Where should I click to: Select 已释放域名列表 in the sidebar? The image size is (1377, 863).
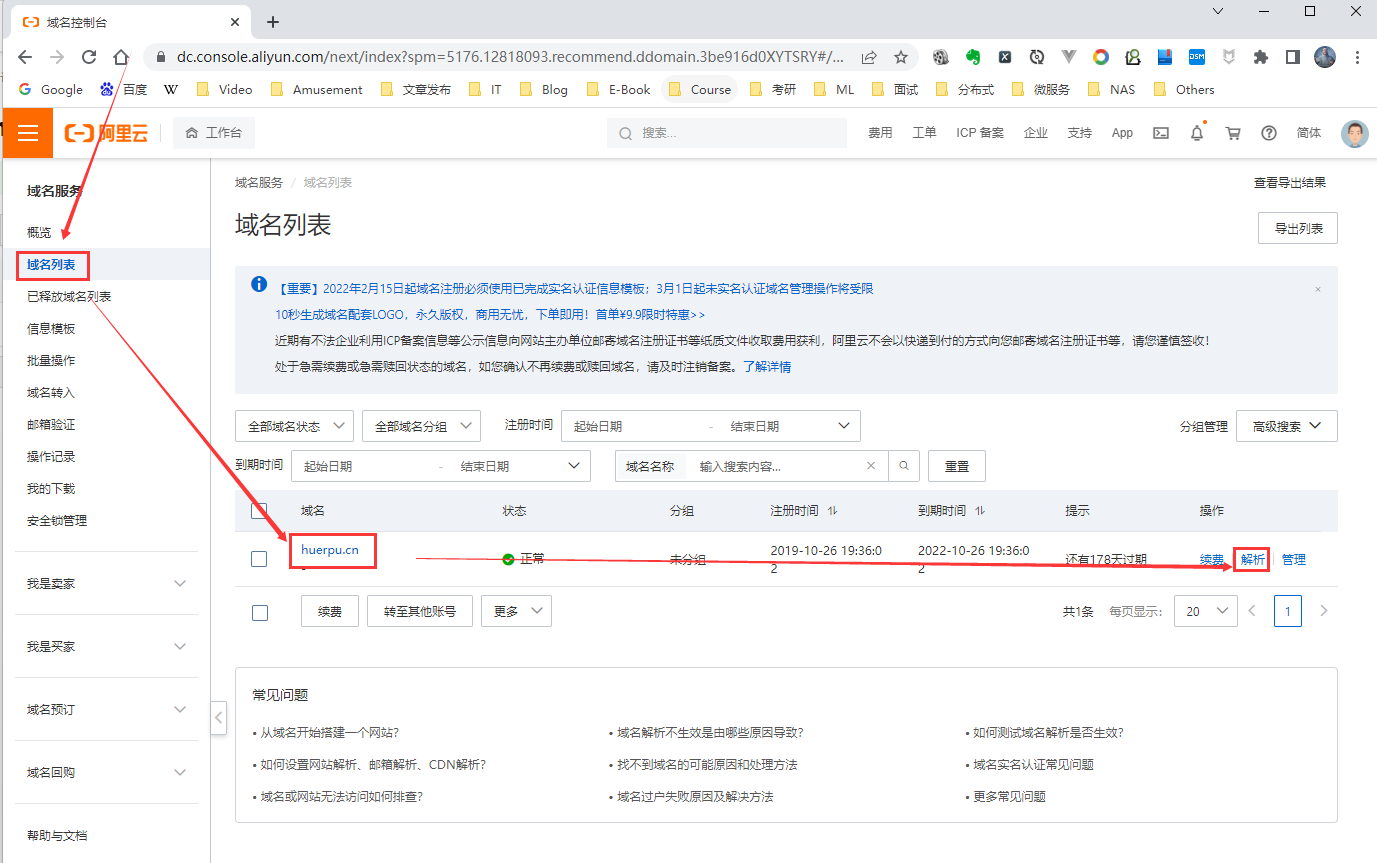pos(69,297)
